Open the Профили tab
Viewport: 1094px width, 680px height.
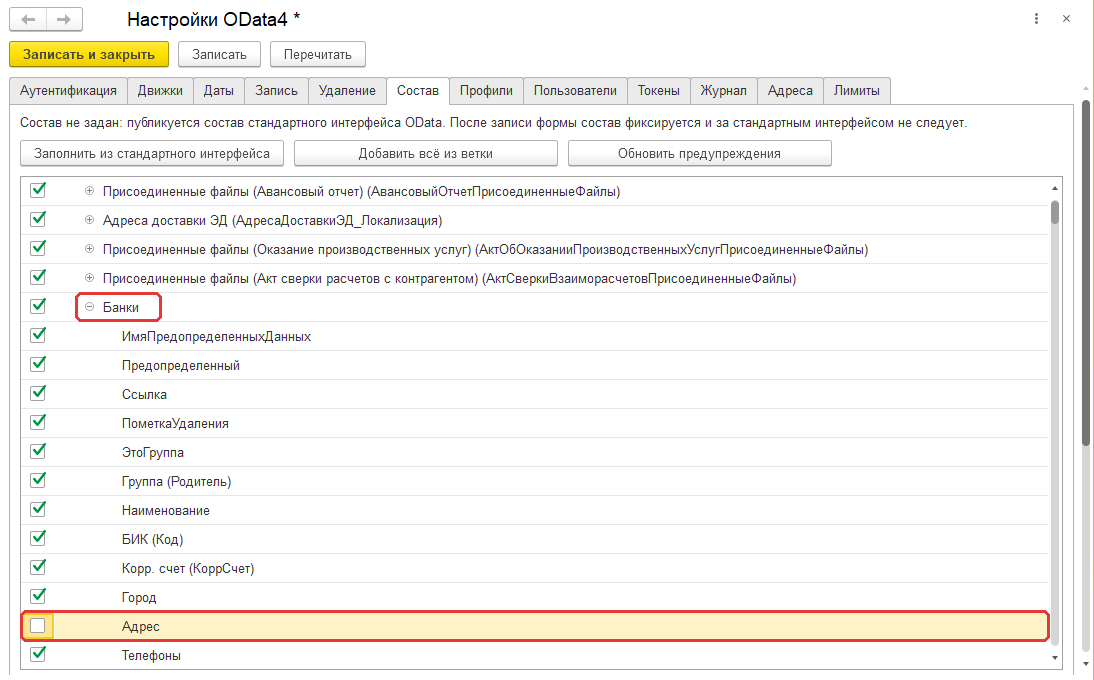click(486, 91)
